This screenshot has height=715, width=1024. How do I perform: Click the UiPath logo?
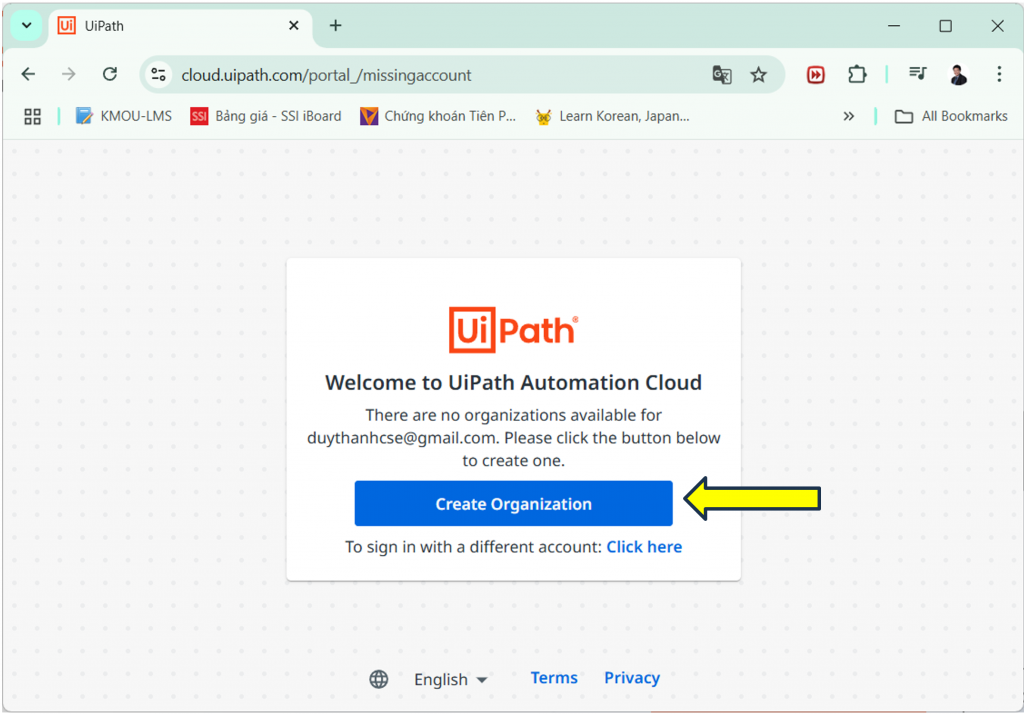pyautogui.click(x=513, y=330)
